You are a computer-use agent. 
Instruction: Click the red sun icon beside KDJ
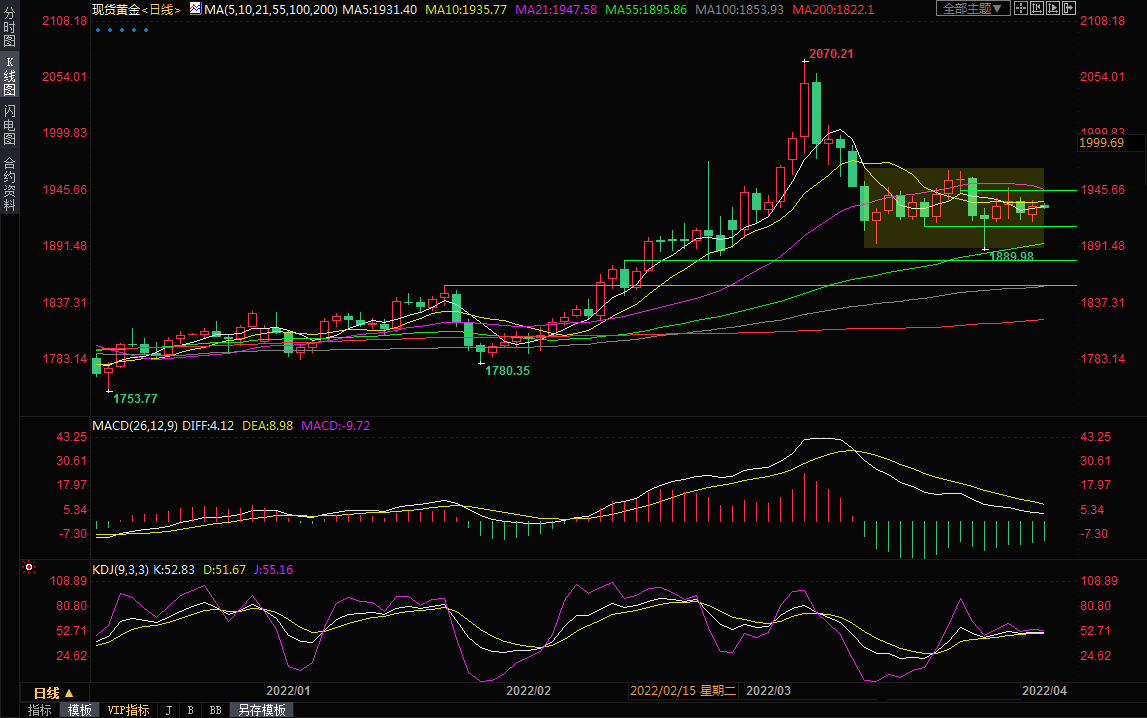click(x=29, y=569)
